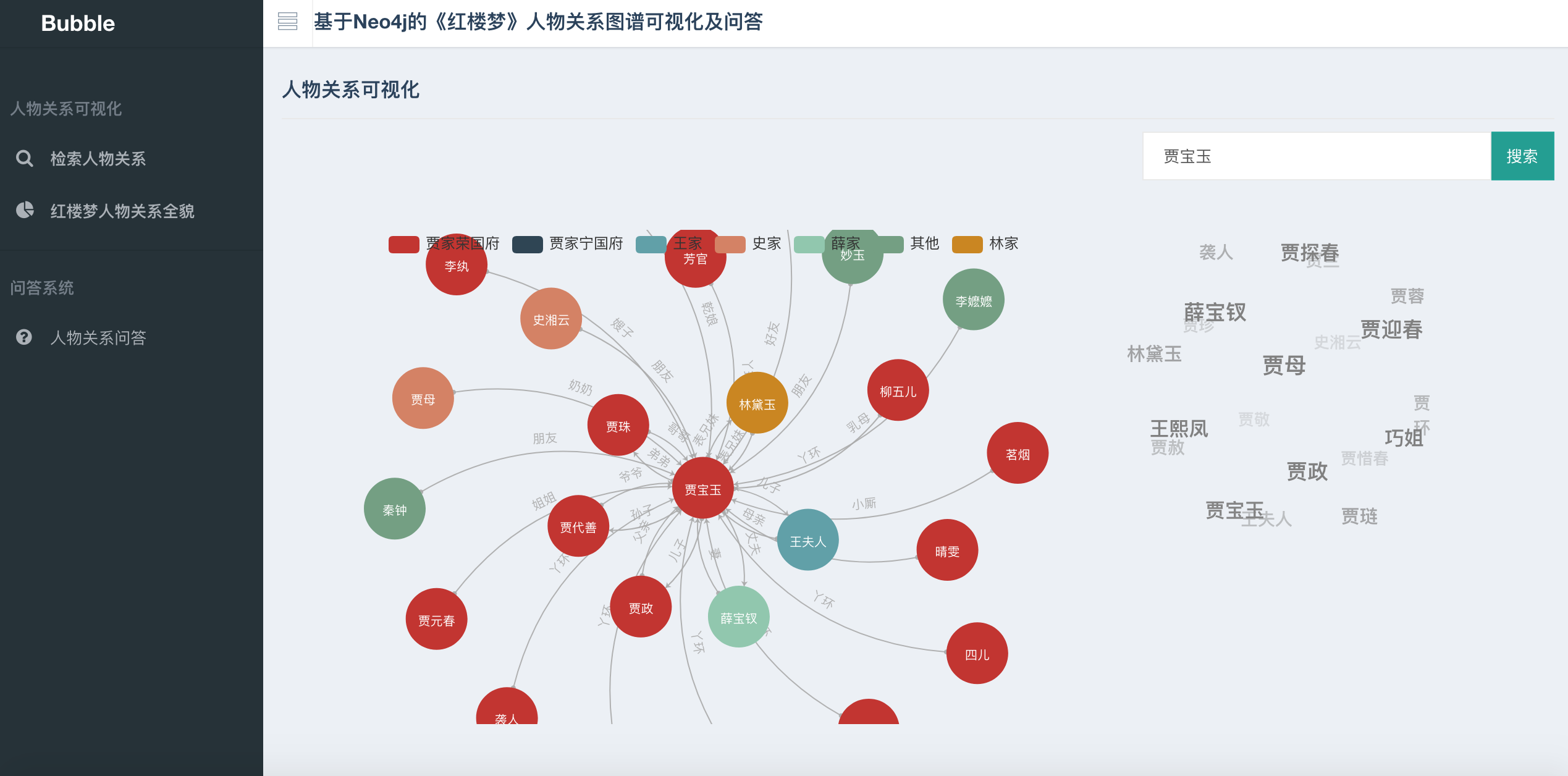Image resolution: width=1568 pixels, height=776 pixels.
Task: Click the central 贾宝玉 node in the graph
Action: click(x=702, y=487)
